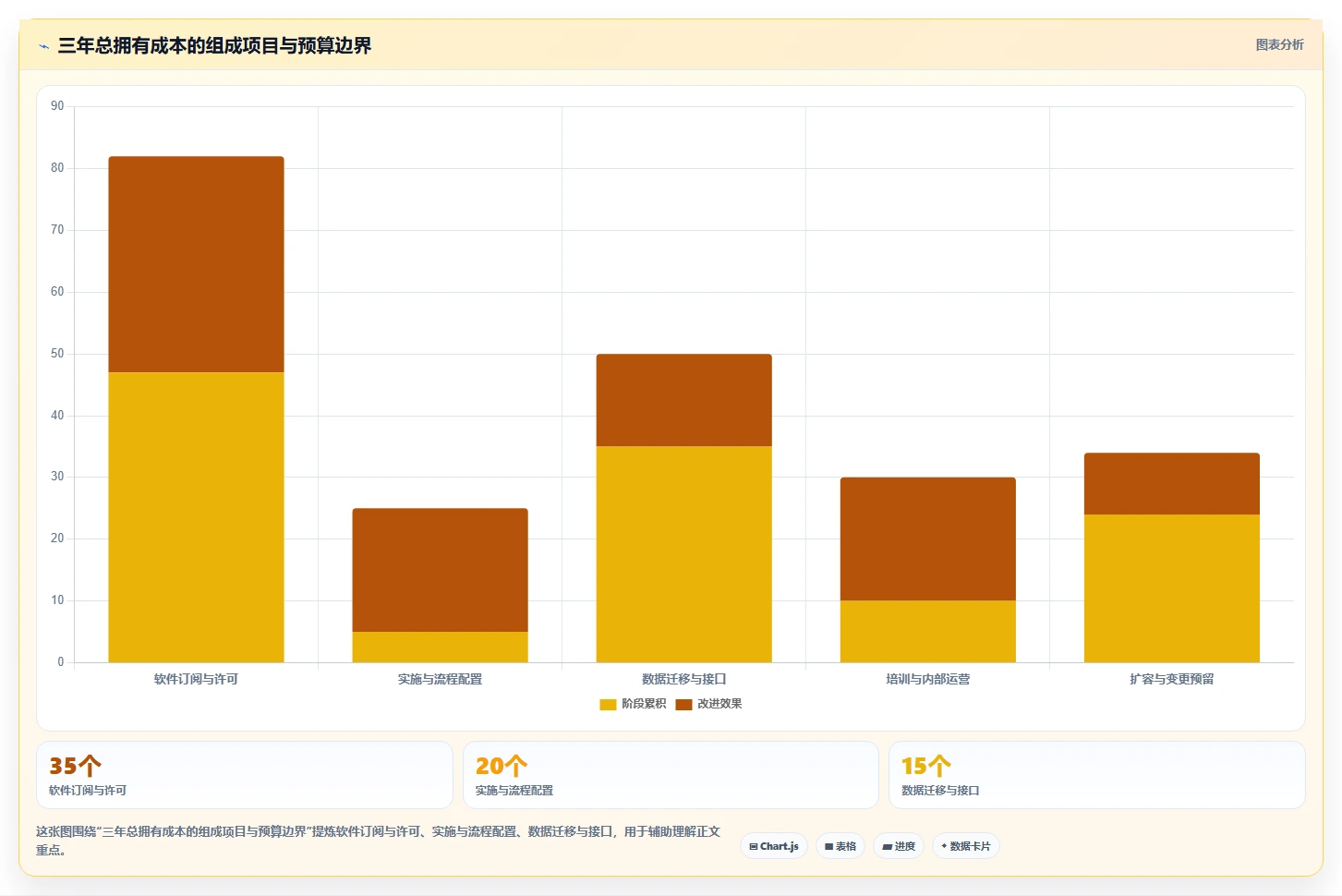The image size is (1342, 896).
Task: Toggle the 改进效果 legend item
Action: pyautogui.click(x=708, y=704)
